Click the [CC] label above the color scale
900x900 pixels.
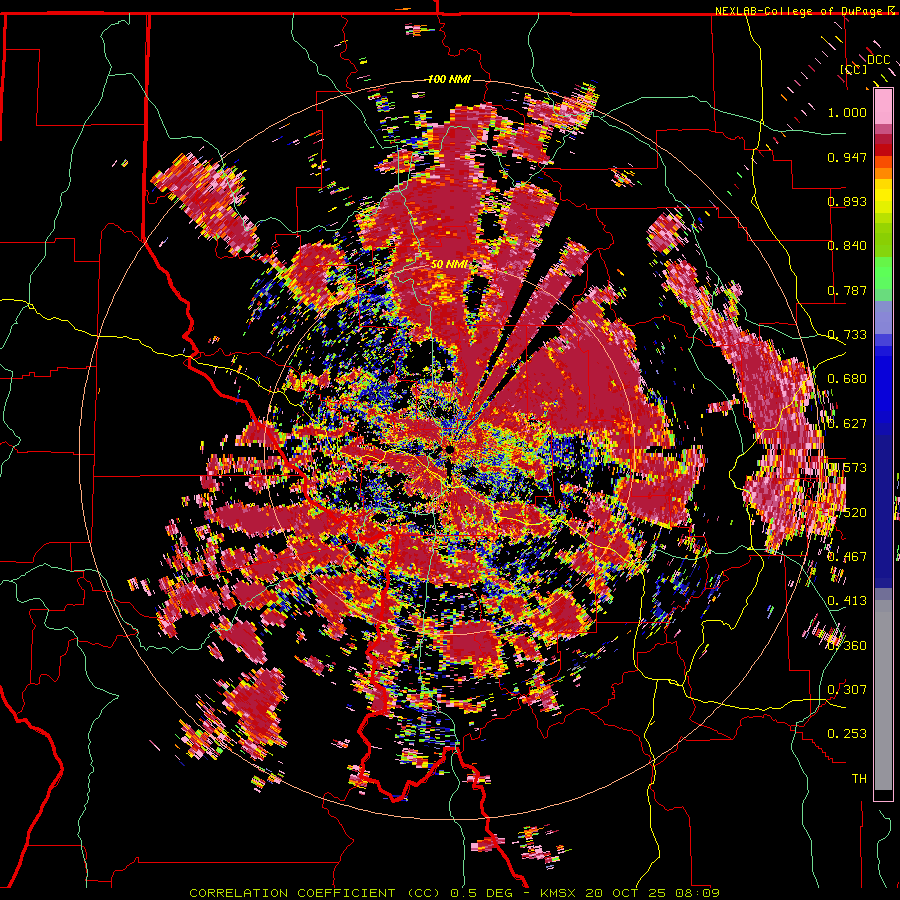tap(854, 69)
